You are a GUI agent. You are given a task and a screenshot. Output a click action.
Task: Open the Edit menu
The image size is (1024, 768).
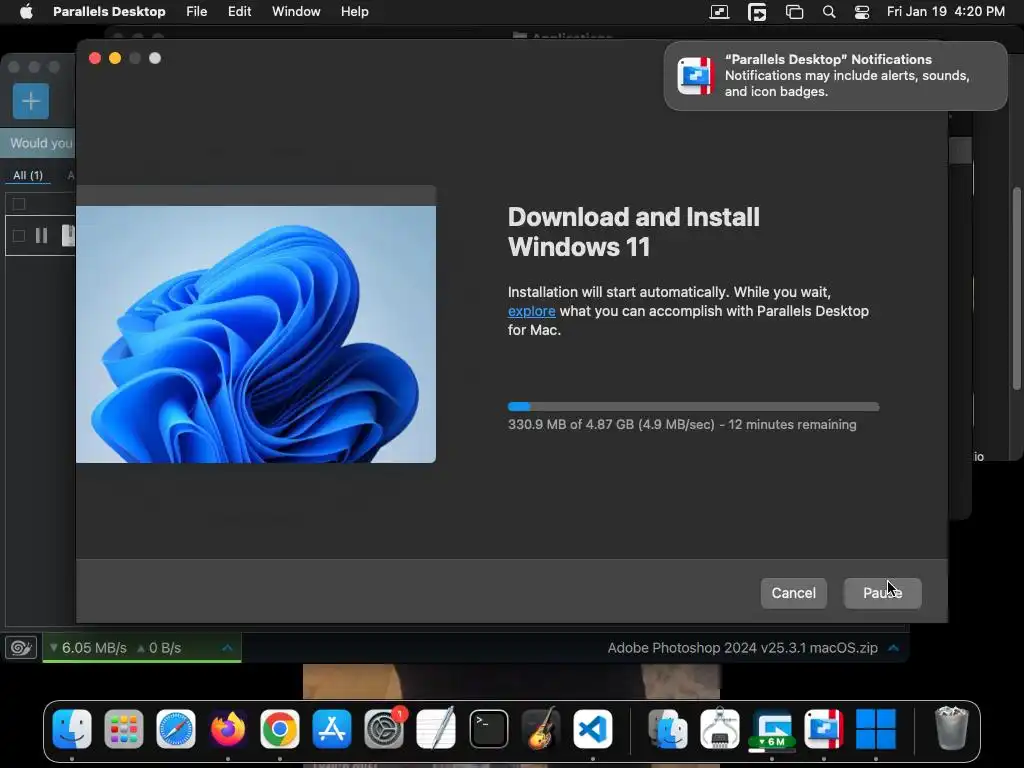point(239,12)
